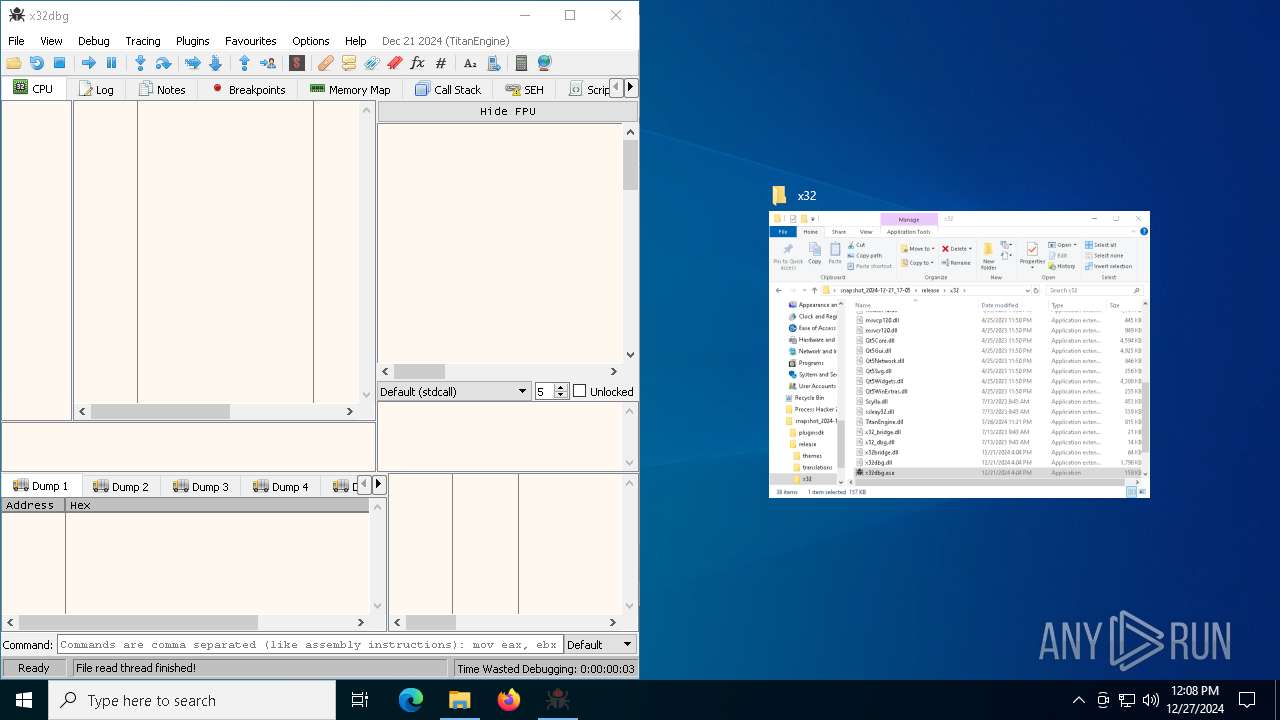
Task: Open Firefox from the taskbar
Action: click(509, 700)
